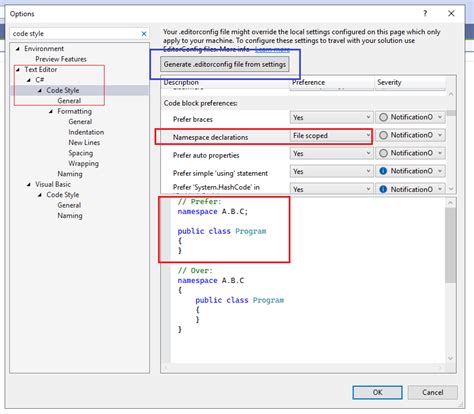Open Prefer simple 'using' statement severity dropdown
This screenshot has height=414, width=474.
(x=410, y=171)
